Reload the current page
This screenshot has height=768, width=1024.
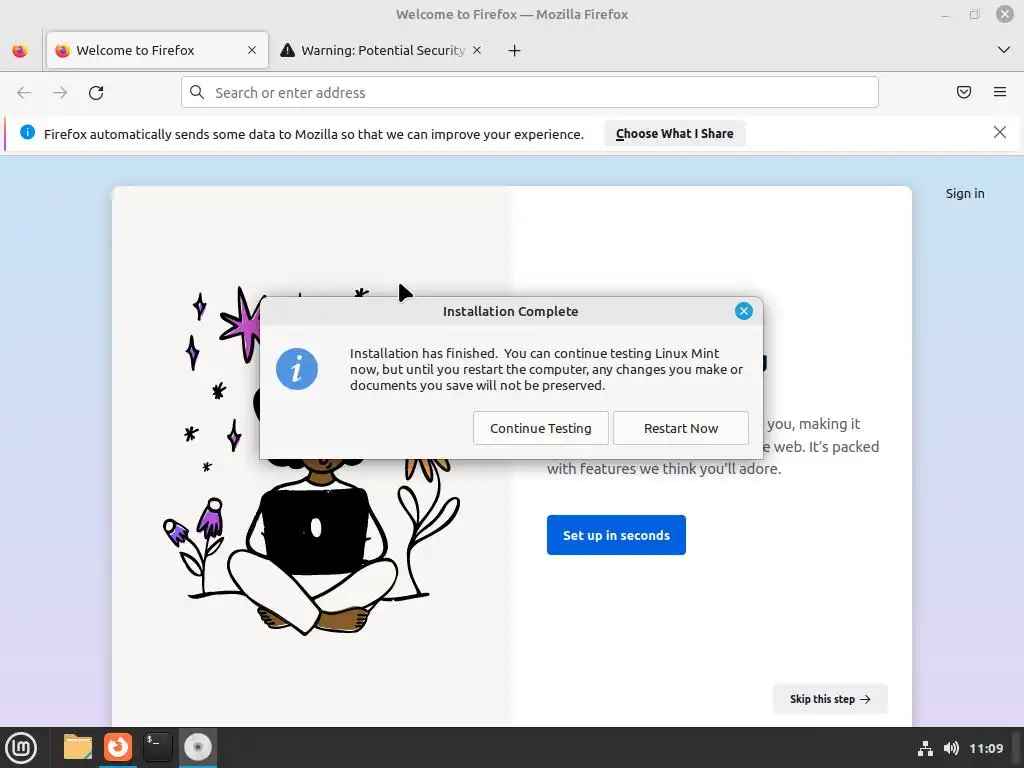point(96,93)
